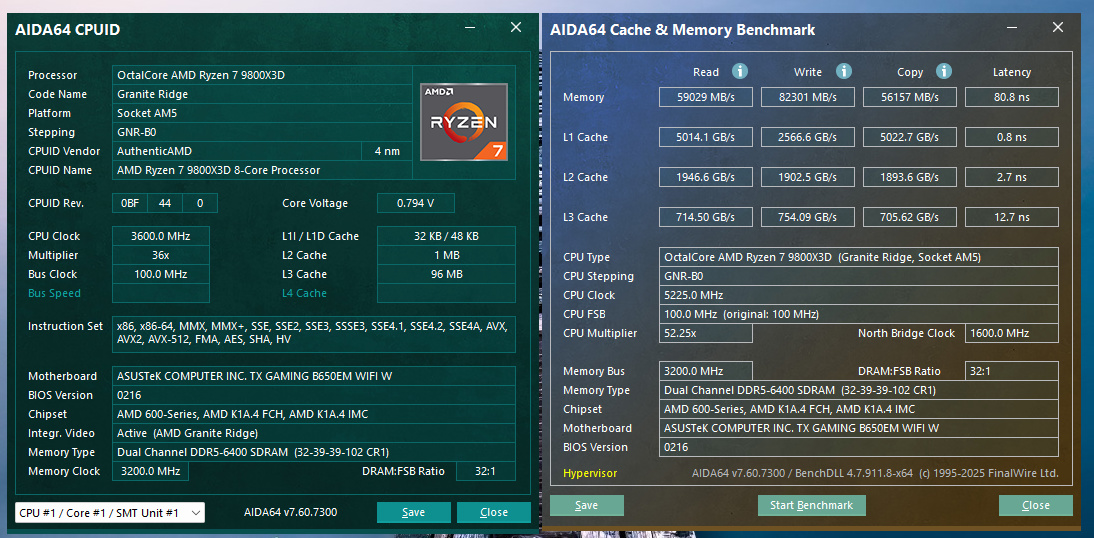Click the Memory Clock value in CPUID
Viewport: 1094px width, 538px height.
pos(150,472)
